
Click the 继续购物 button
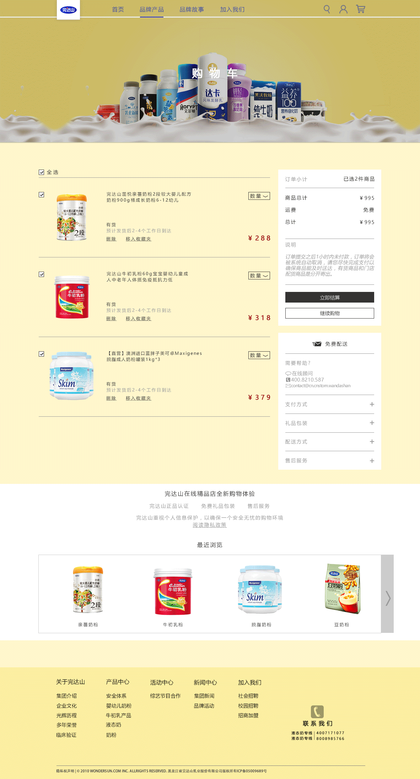click(330, 313)
